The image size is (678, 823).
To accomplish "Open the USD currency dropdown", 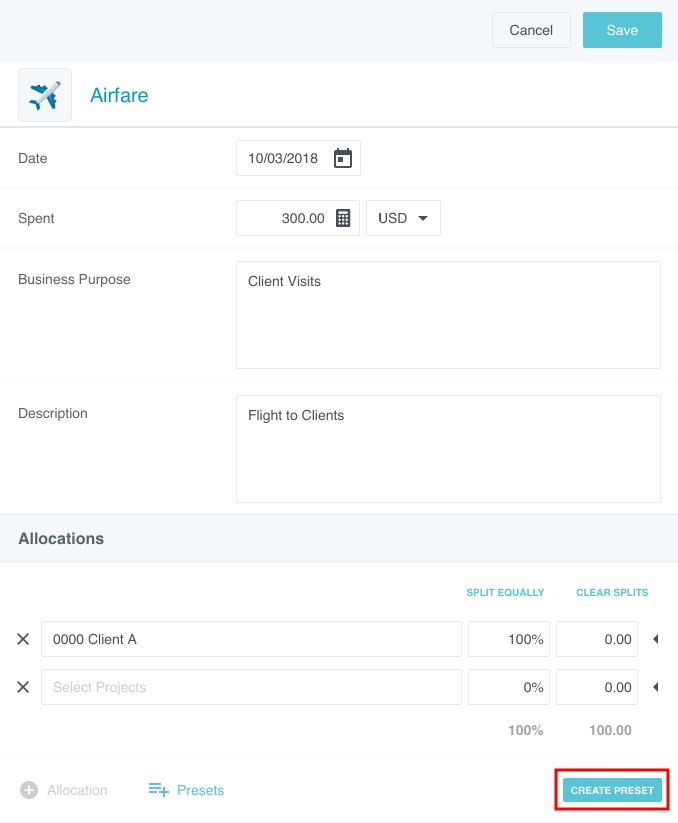I will tap(403, 218).
